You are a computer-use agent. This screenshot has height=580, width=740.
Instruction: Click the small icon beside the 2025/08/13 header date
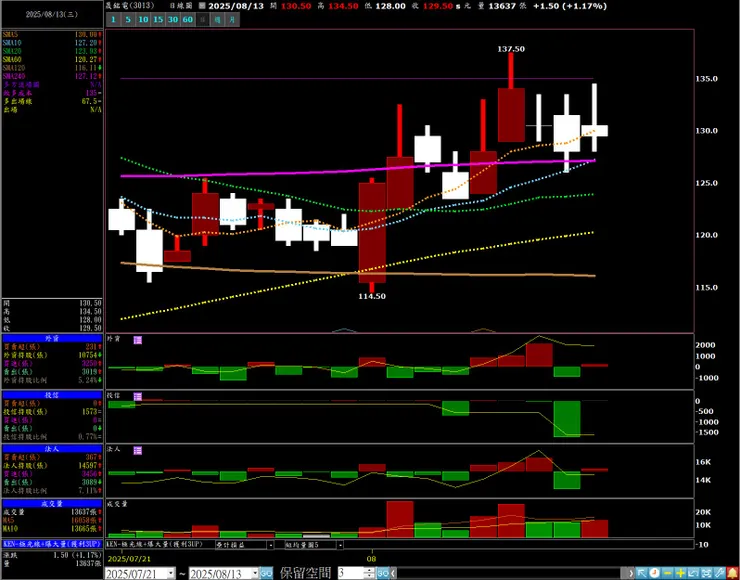pos(202,6)
